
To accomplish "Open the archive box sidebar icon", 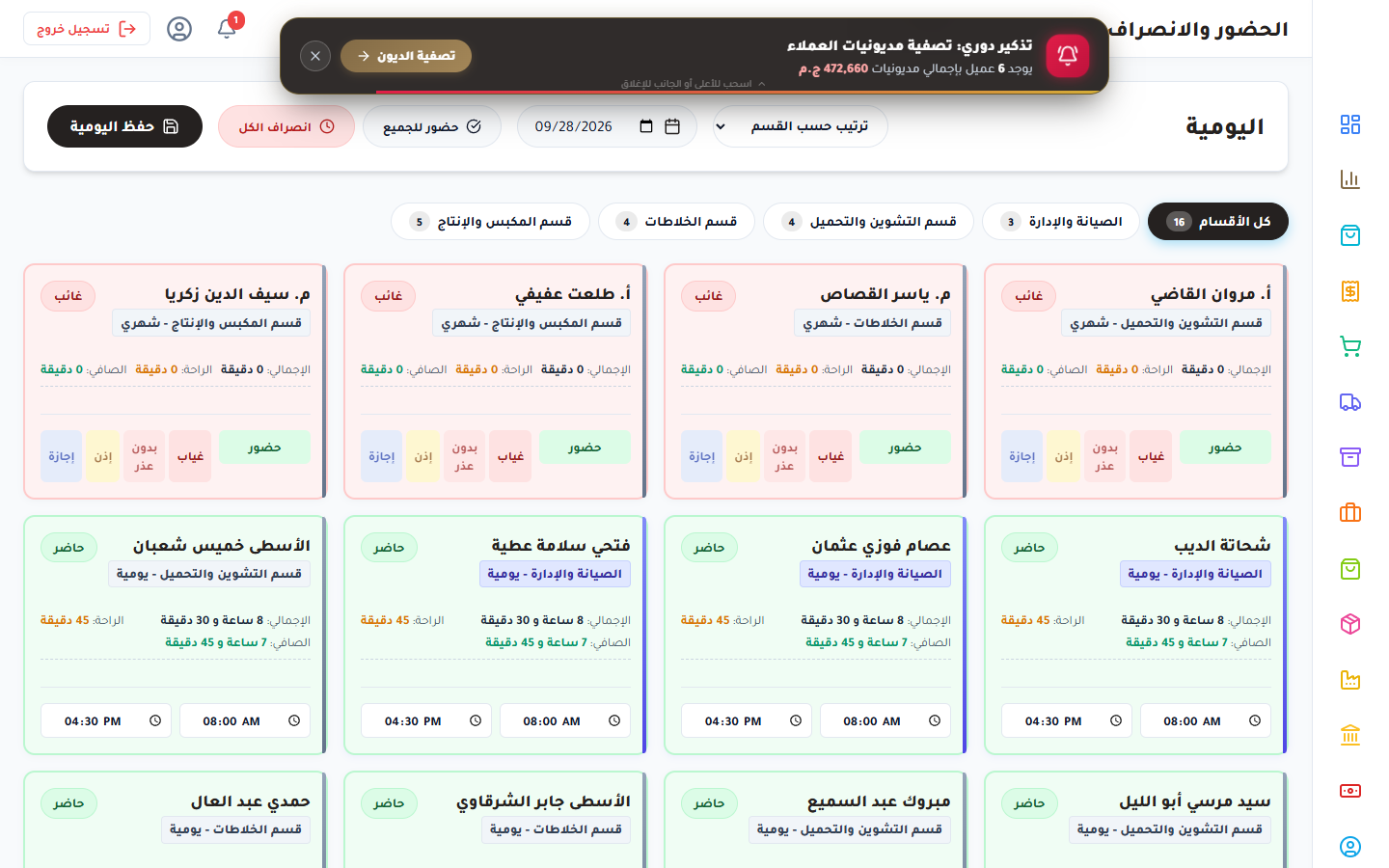I will click(x=1350, y=457).
